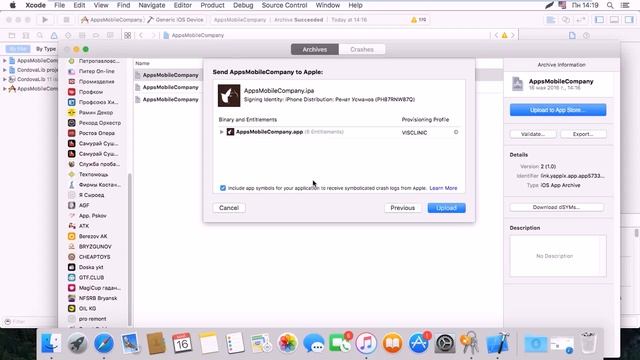Toggle the Debug area visibility
640x360 pixels.
point(614,20)
